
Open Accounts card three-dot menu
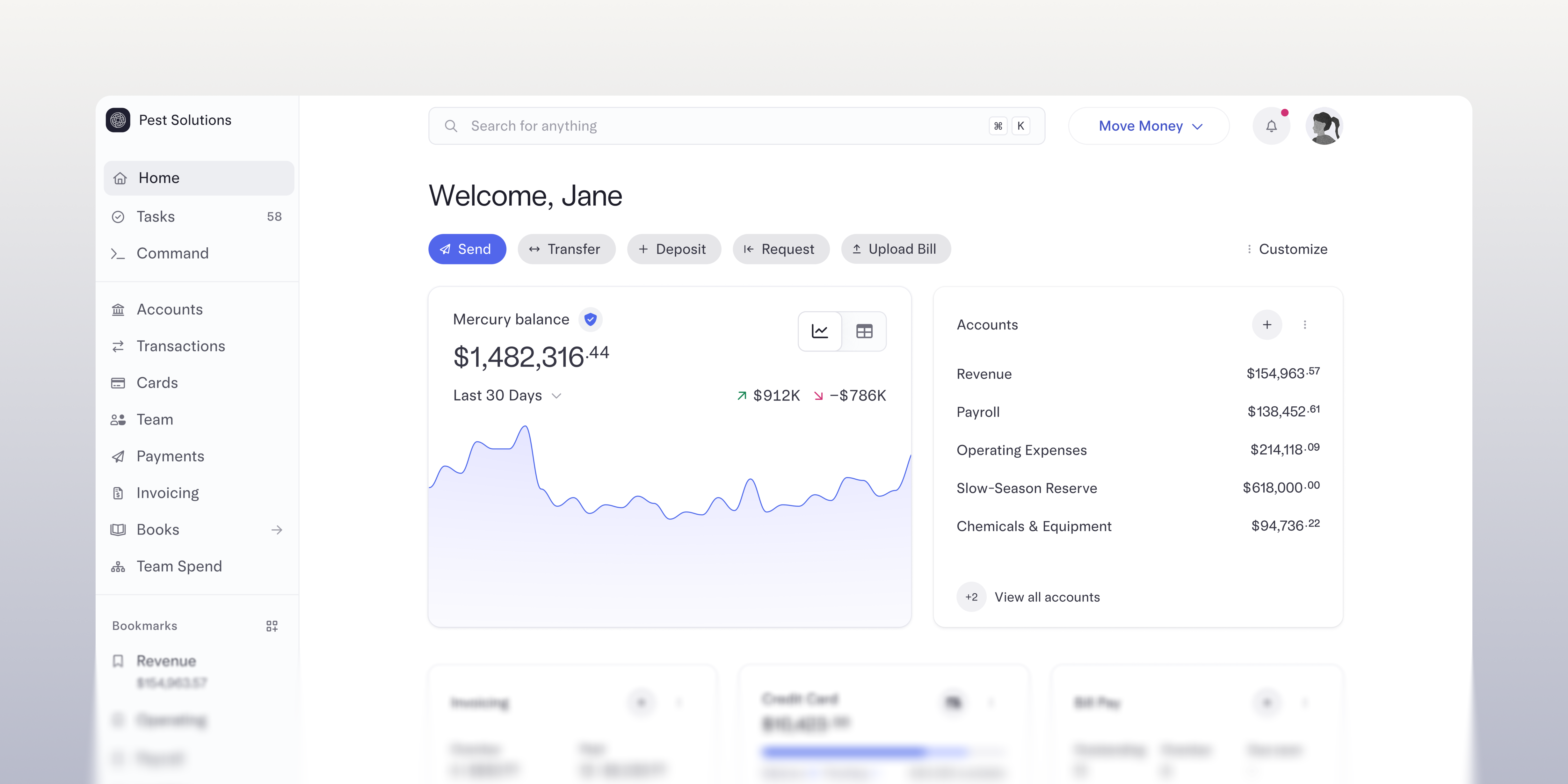[1304, 324]
